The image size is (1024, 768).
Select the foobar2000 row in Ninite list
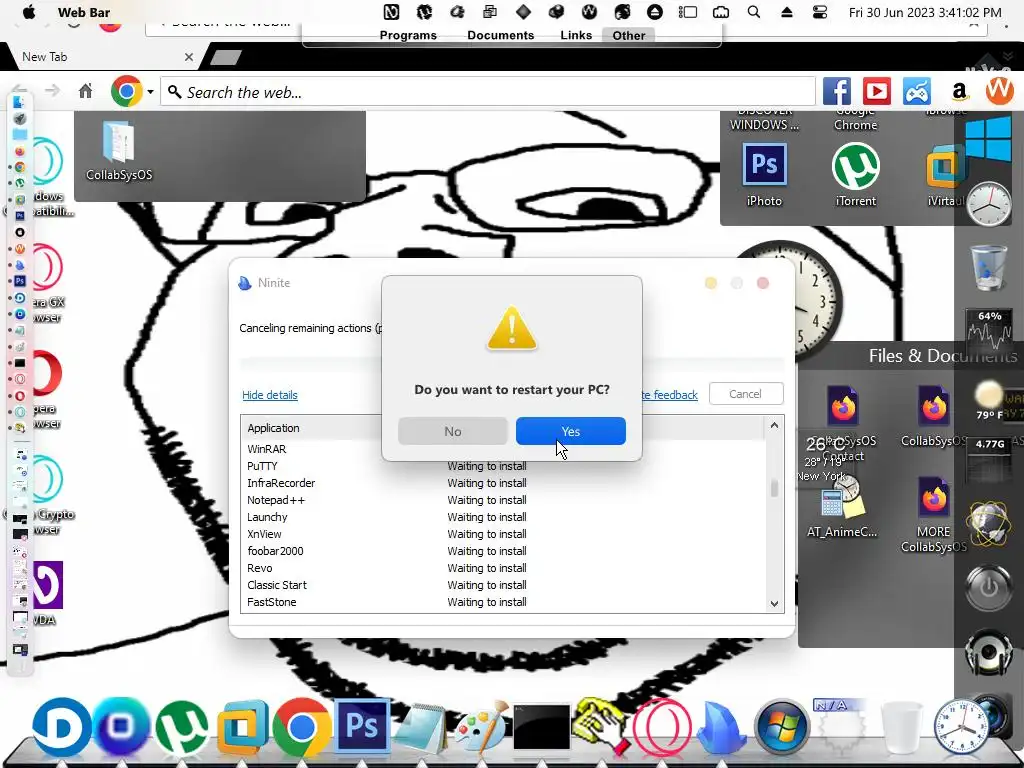point(502,551)
